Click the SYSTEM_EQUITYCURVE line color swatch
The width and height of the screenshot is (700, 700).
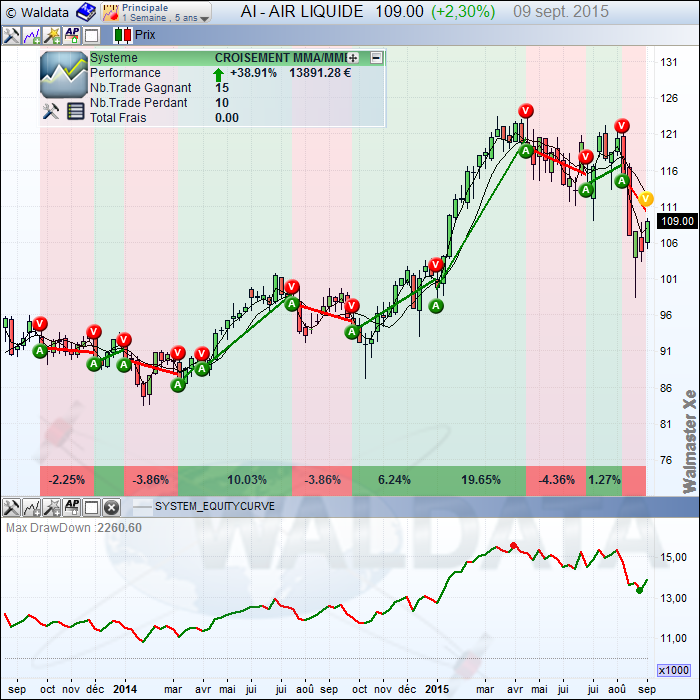coord(142,507)
